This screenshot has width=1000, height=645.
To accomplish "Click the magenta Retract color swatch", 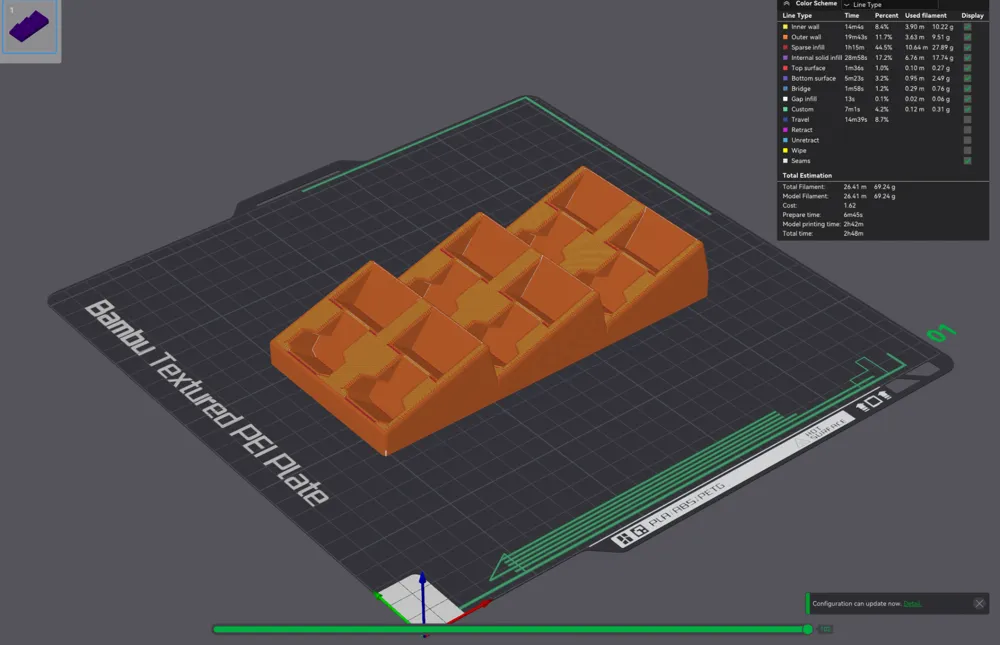I will click(785, 130).
